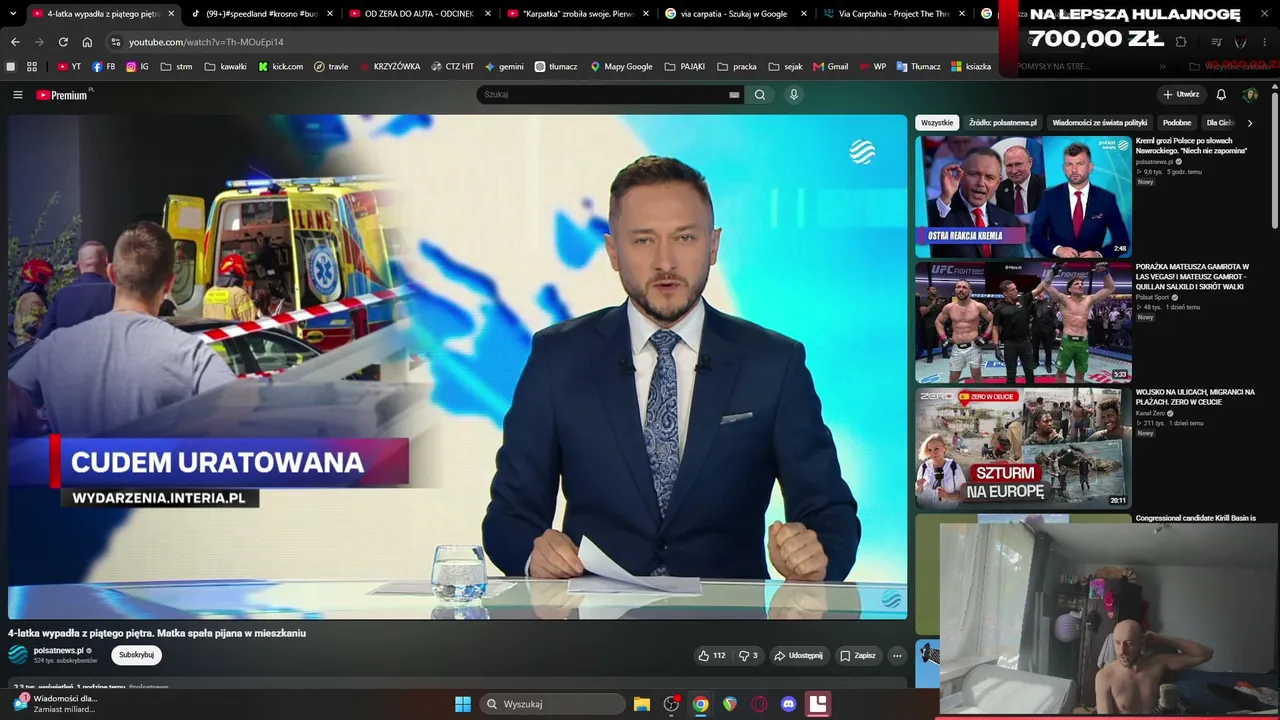Open the Wiadomości news widget on taskbar
Viewport: 1280px width, 720px height.
point(55,704)
